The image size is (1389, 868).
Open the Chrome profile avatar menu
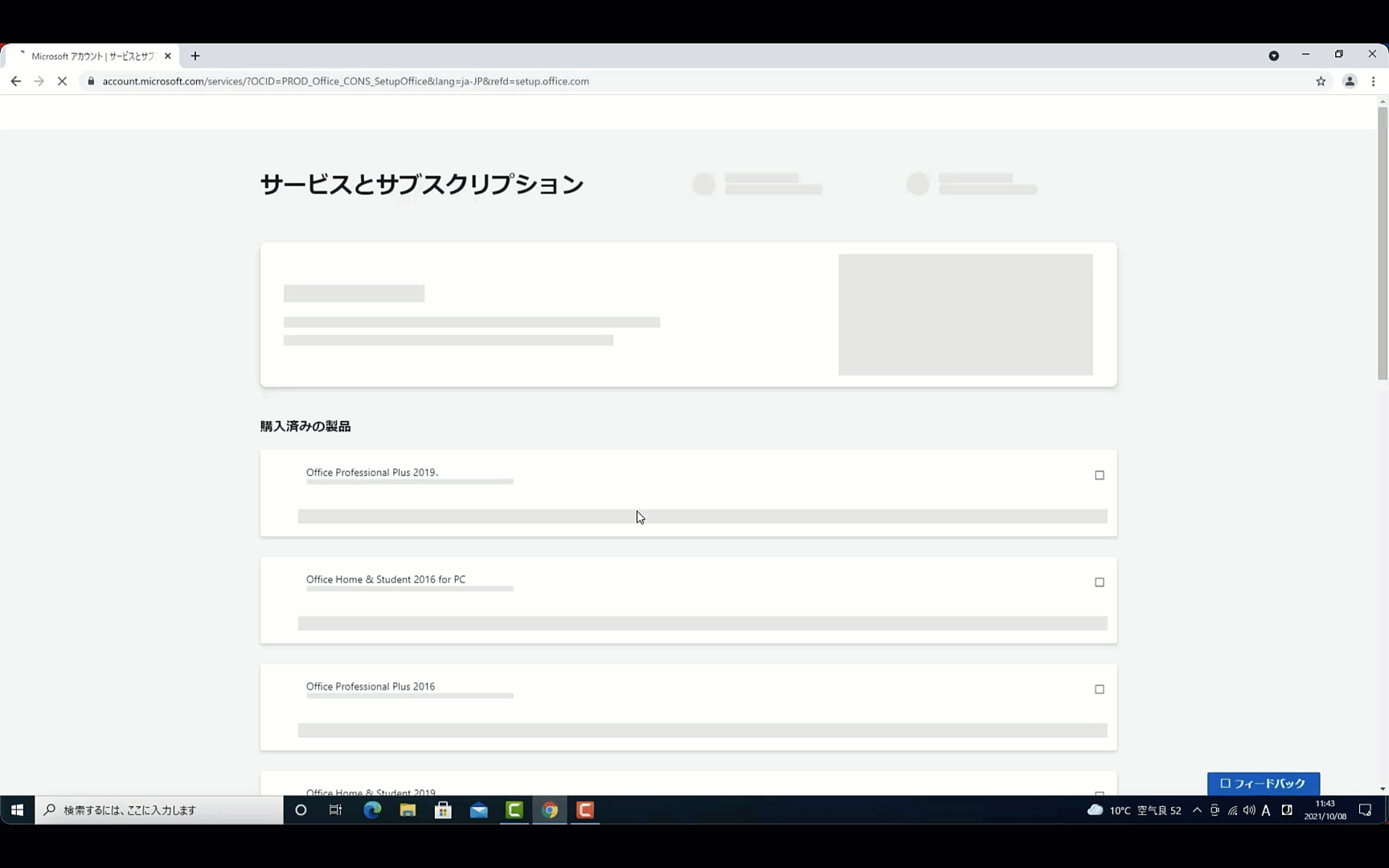tap(1350, 81)
